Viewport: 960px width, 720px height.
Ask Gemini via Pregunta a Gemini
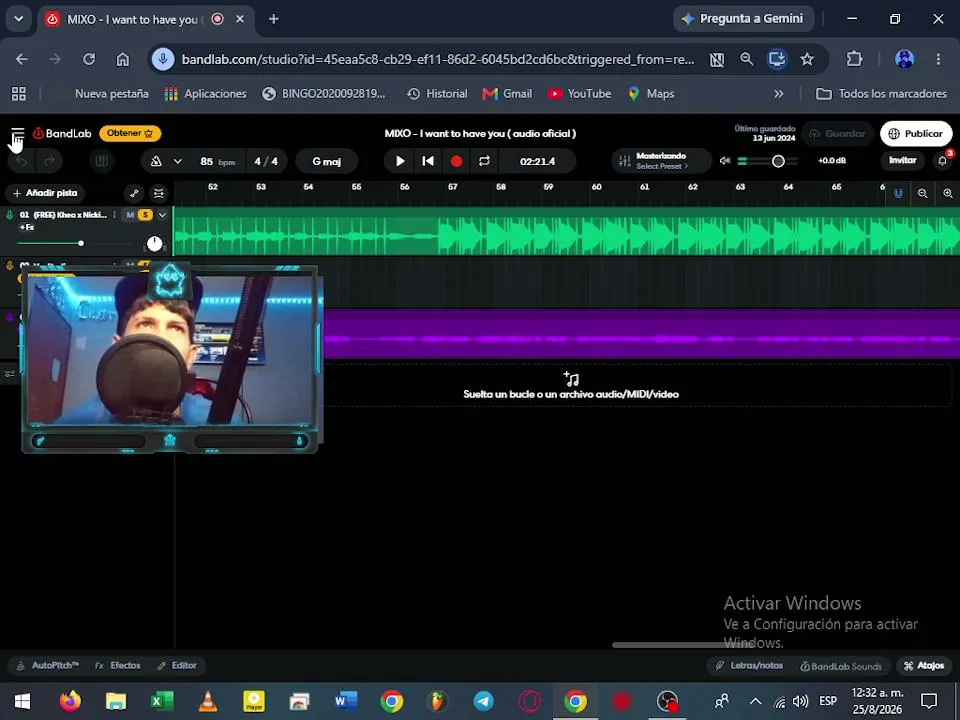pos(743,19)
